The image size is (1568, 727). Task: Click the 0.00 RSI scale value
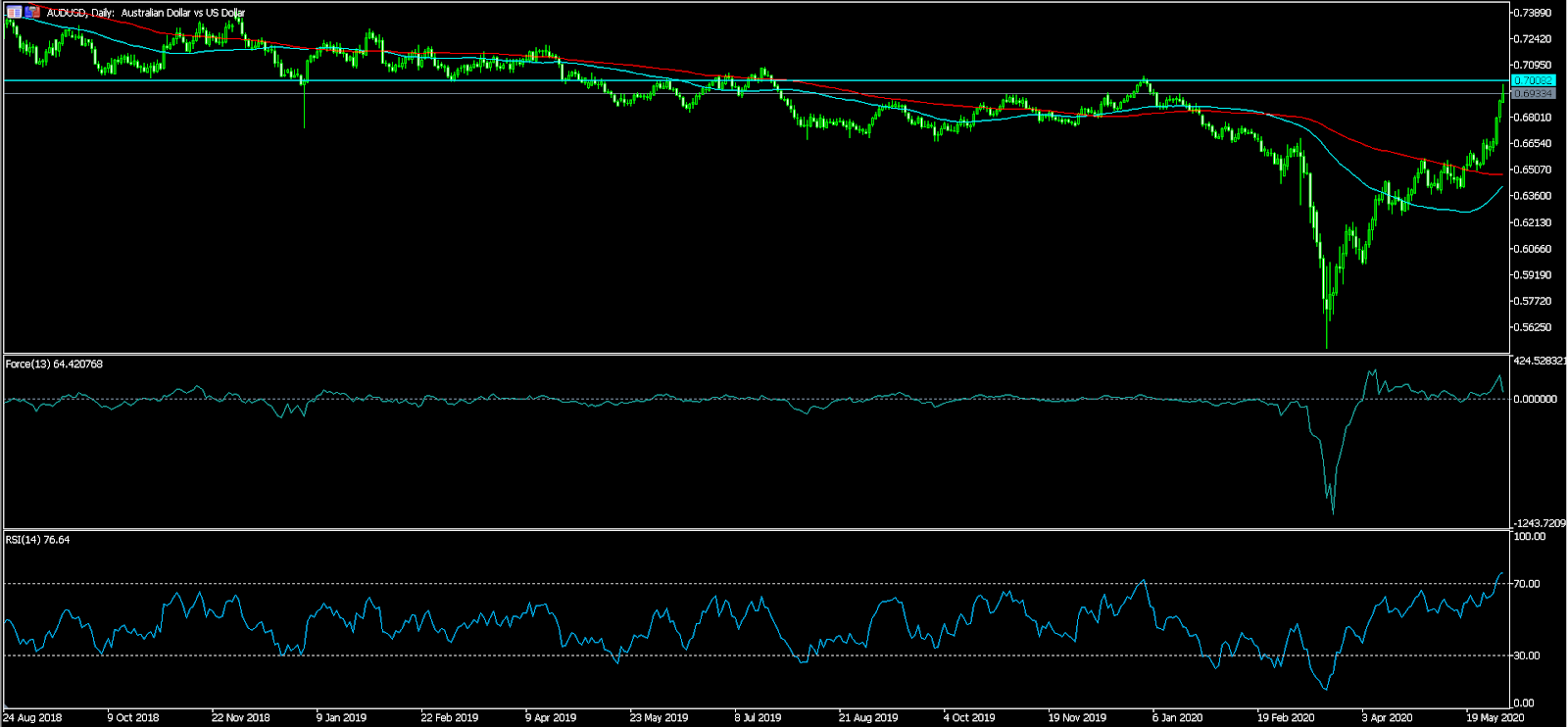click(1524, 703)
